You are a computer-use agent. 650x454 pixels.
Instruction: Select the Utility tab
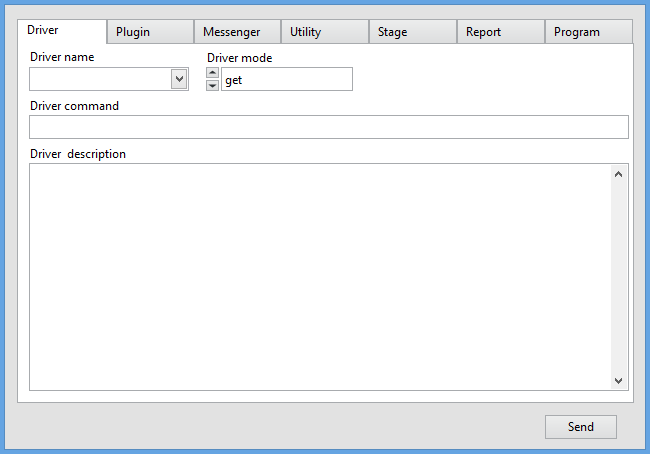coord(325,32)
